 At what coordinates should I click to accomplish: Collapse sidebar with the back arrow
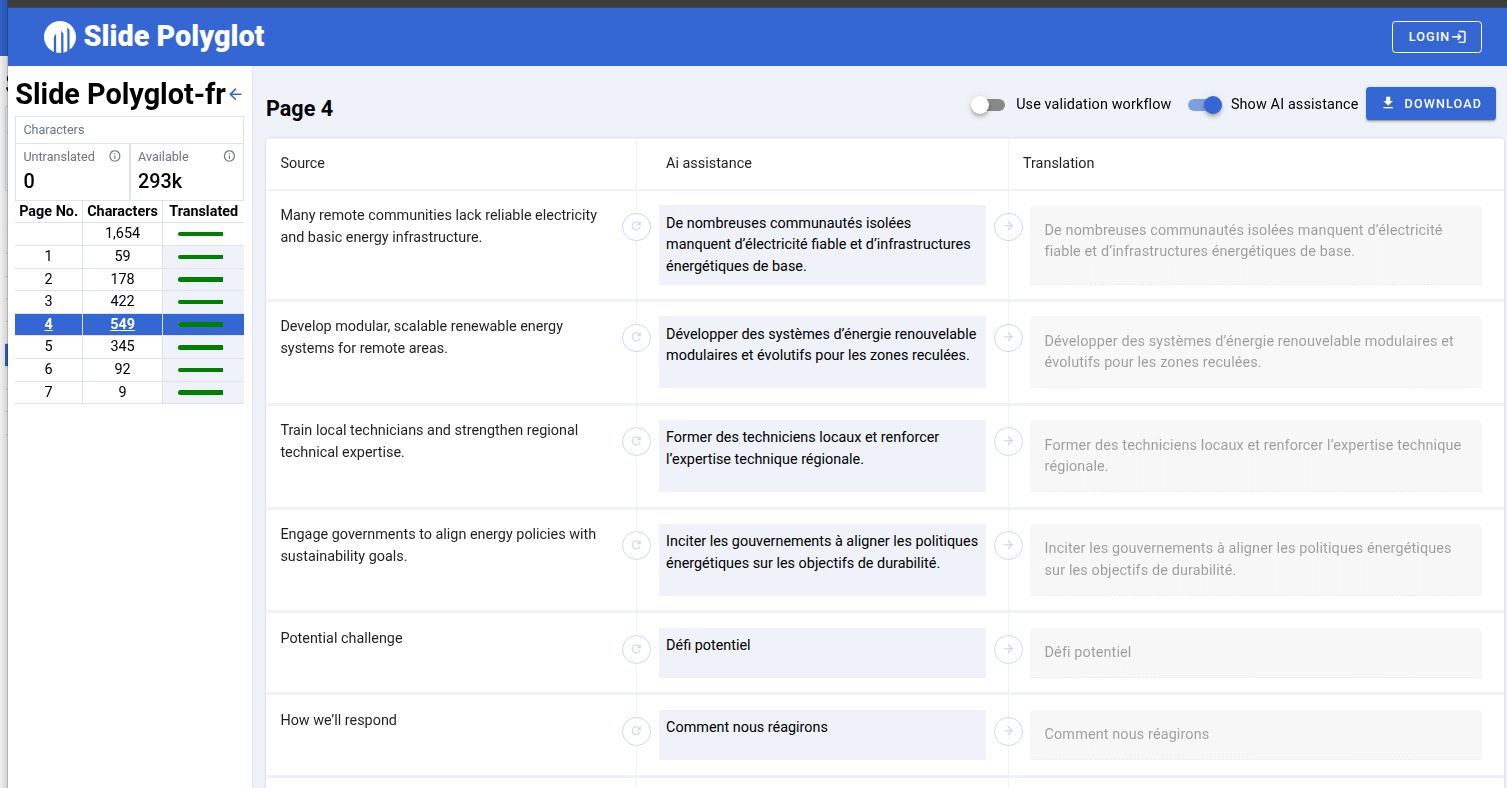point(235,95)
